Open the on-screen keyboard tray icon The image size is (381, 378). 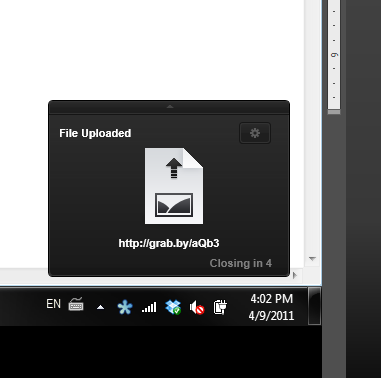click(x=76, y=304)
